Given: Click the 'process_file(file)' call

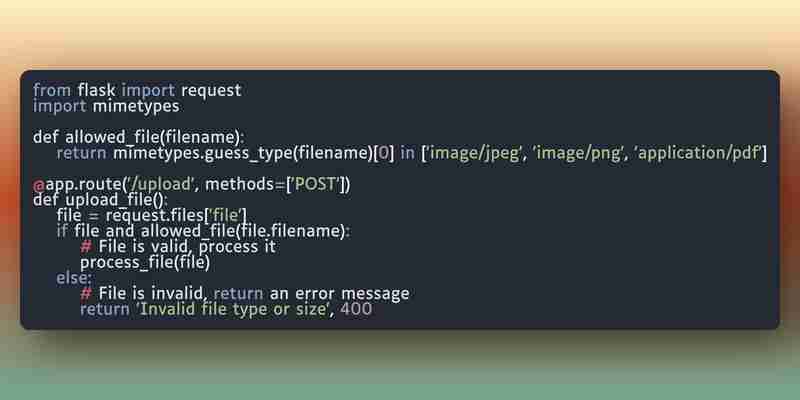Looking at the screenshot, I should 145,263.
